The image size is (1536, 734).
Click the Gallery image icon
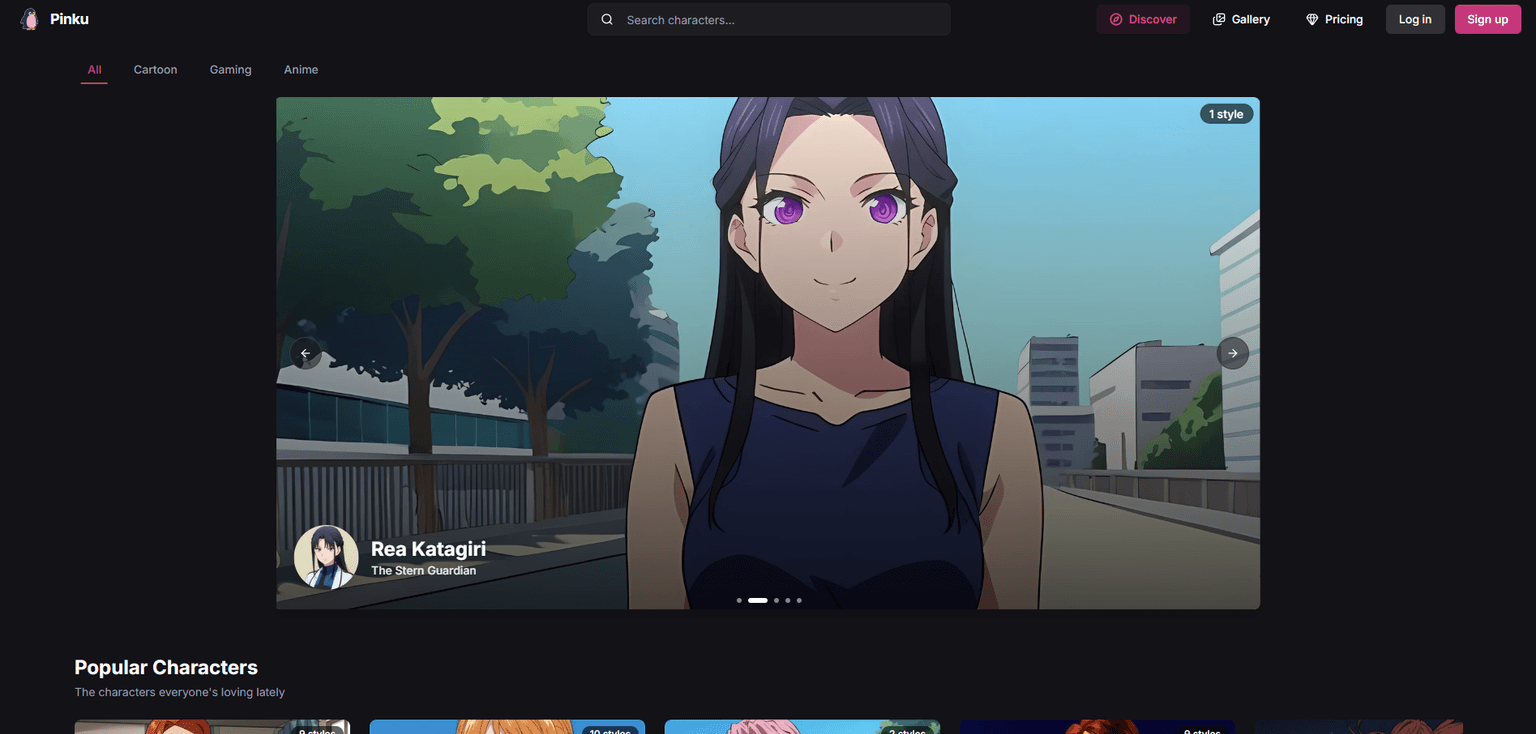1218,18
